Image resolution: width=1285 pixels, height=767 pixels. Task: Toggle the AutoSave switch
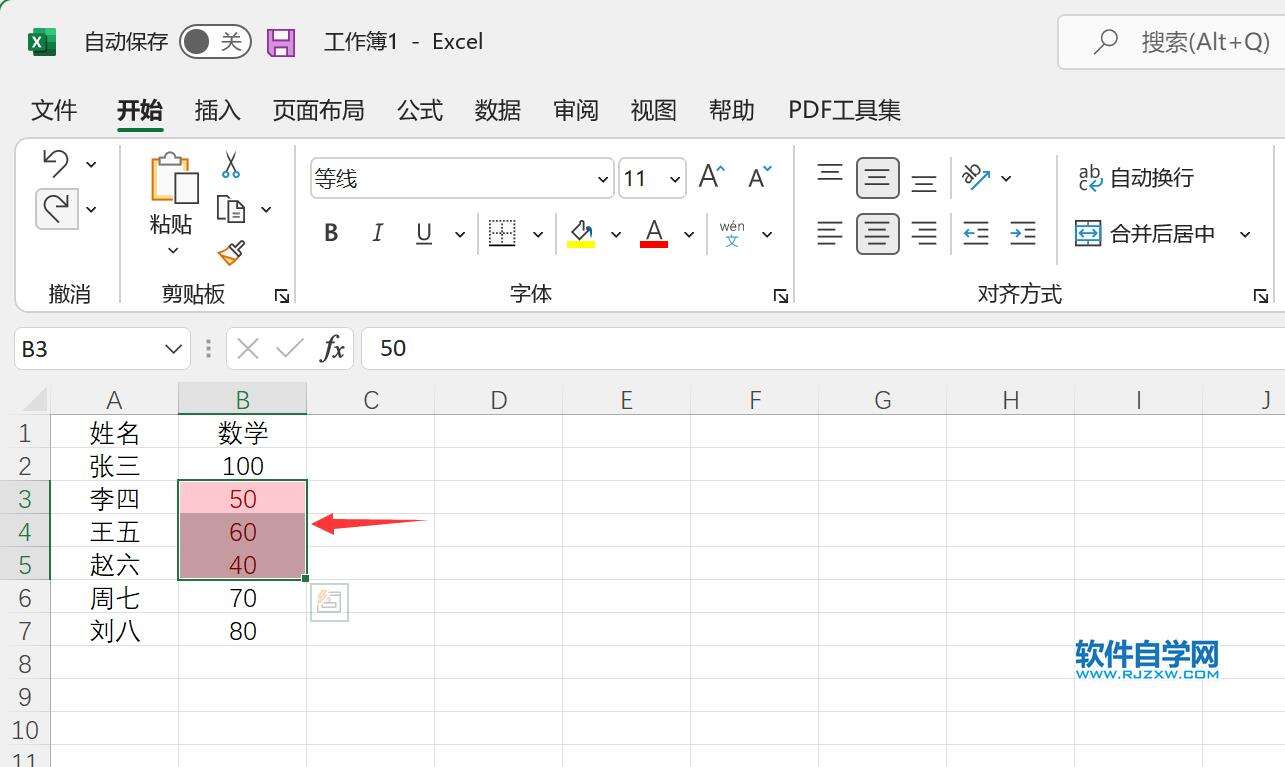(x=214, y=42)
